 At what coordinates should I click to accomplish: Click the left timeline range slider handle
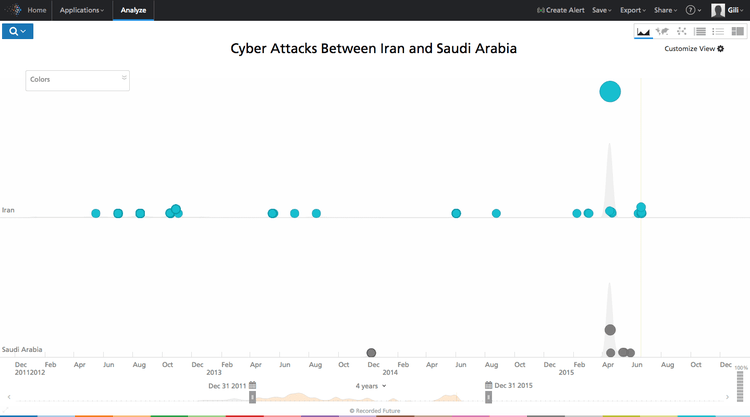252,397
